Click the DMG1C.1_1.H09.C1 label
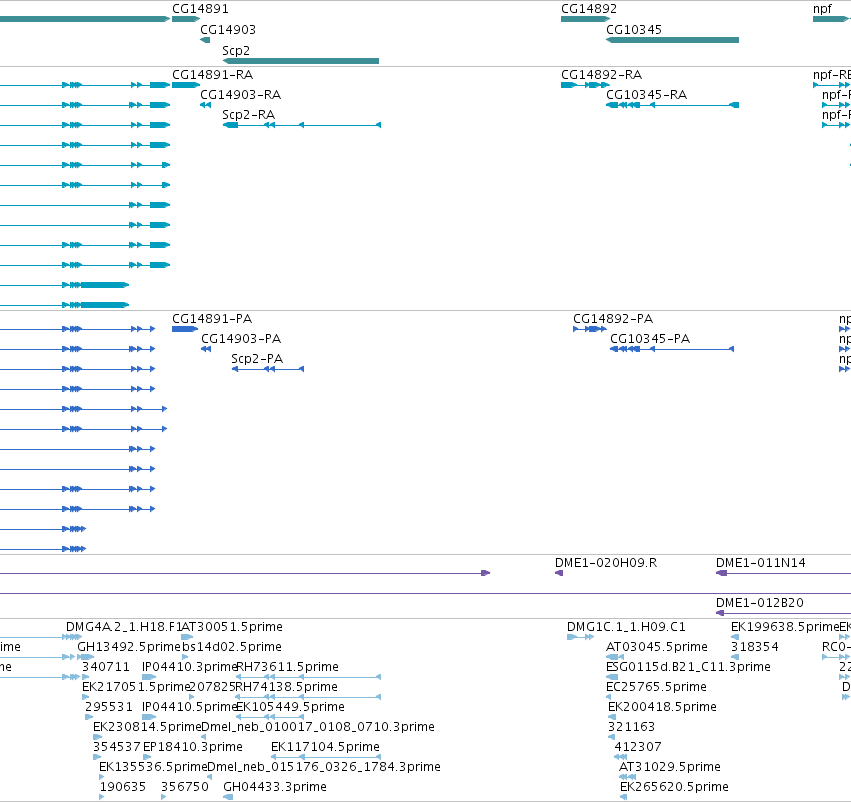The width and height of the screenshot is (851, 802). (x=626, y=627)
